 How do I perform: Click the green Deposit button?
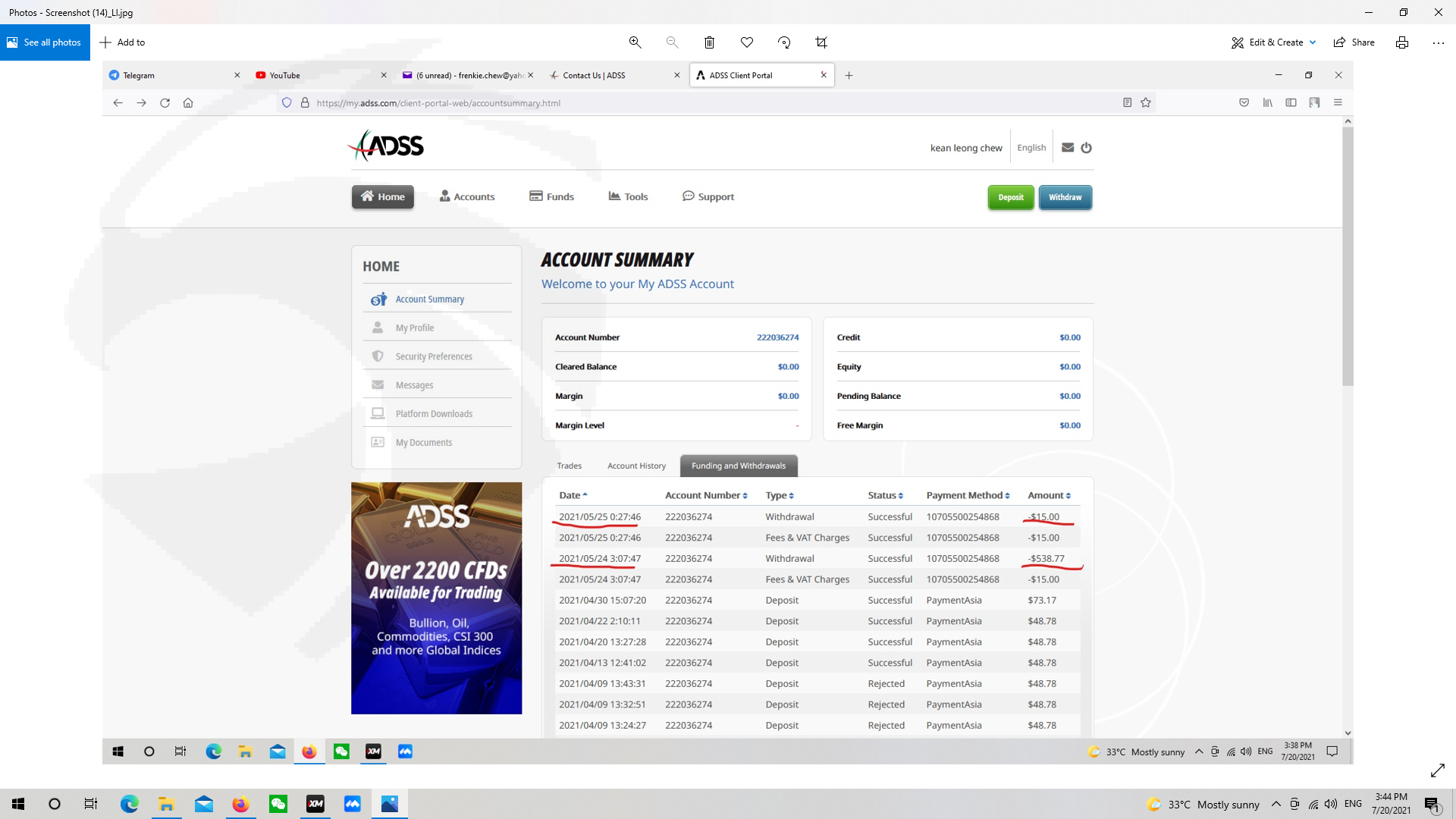point(1011,197)
